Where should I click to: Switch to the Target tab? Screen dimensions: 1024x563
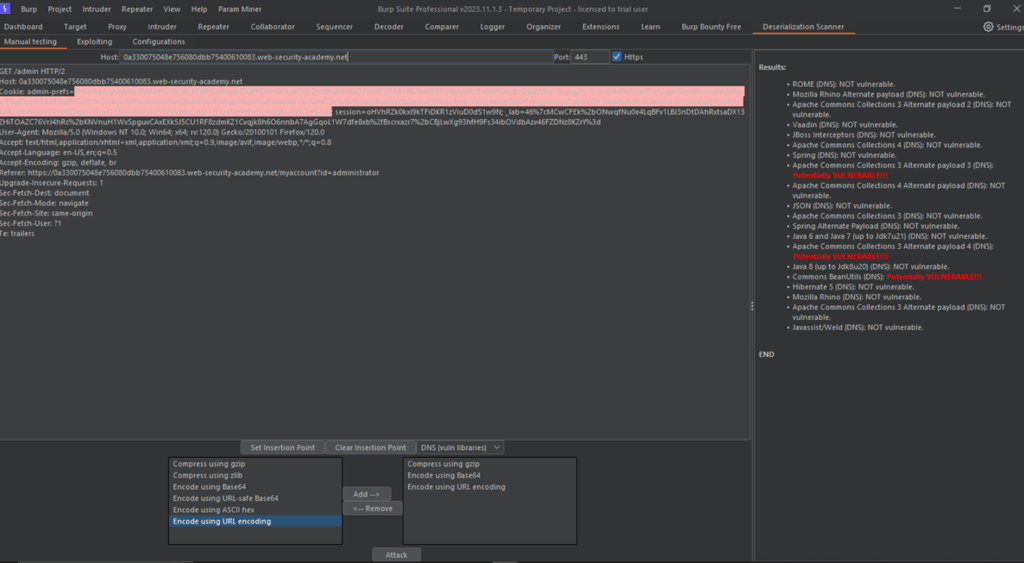[75, 27]
